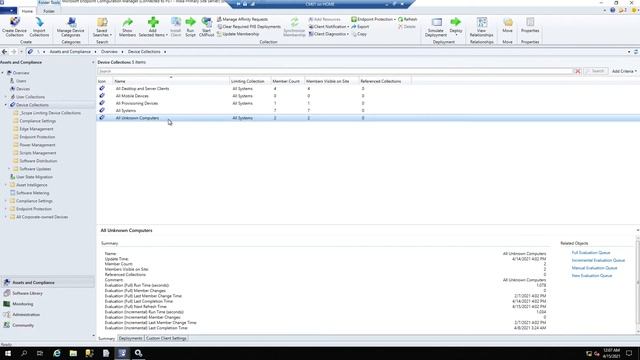The image size is (640, 360).
Task: Open Administration workspace
Action: coord(26,315)
